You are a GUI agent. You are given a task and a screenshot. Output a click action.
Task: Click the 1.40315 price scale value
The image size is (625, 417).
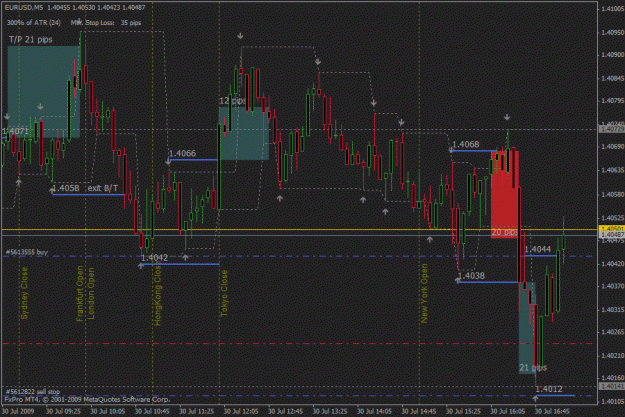613,309
